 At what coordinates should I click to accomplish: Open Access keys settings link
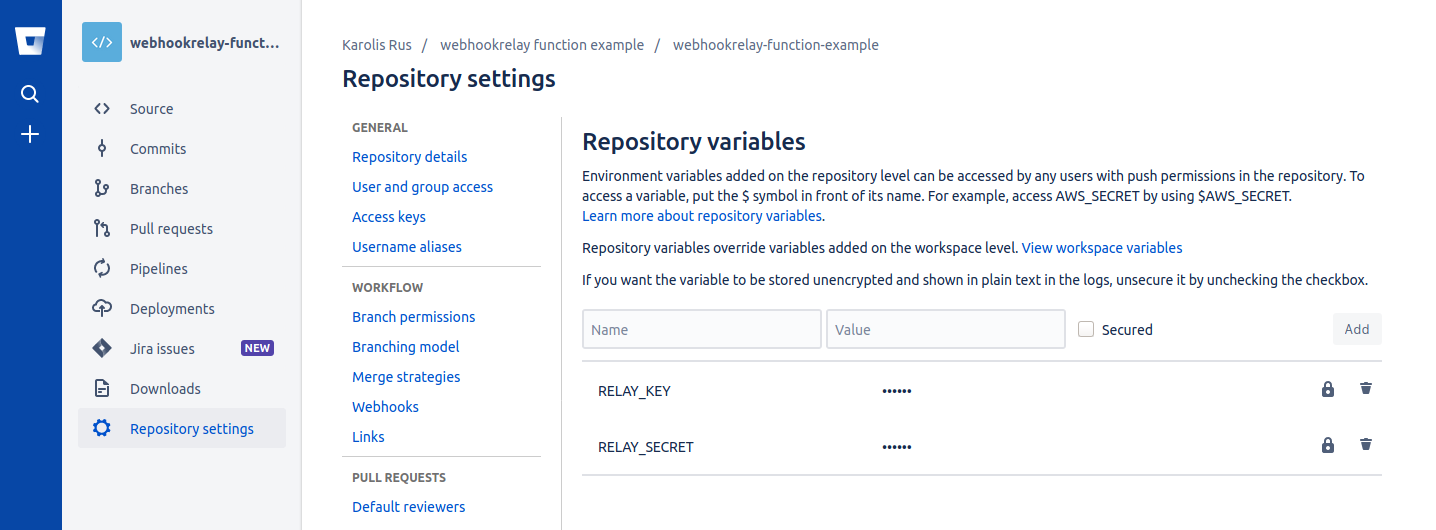(389, 217)
